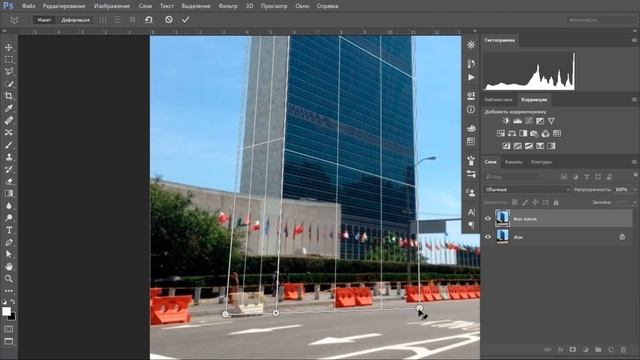Select the Eyedropper tool
640x360 pixels.
point(9,109)
